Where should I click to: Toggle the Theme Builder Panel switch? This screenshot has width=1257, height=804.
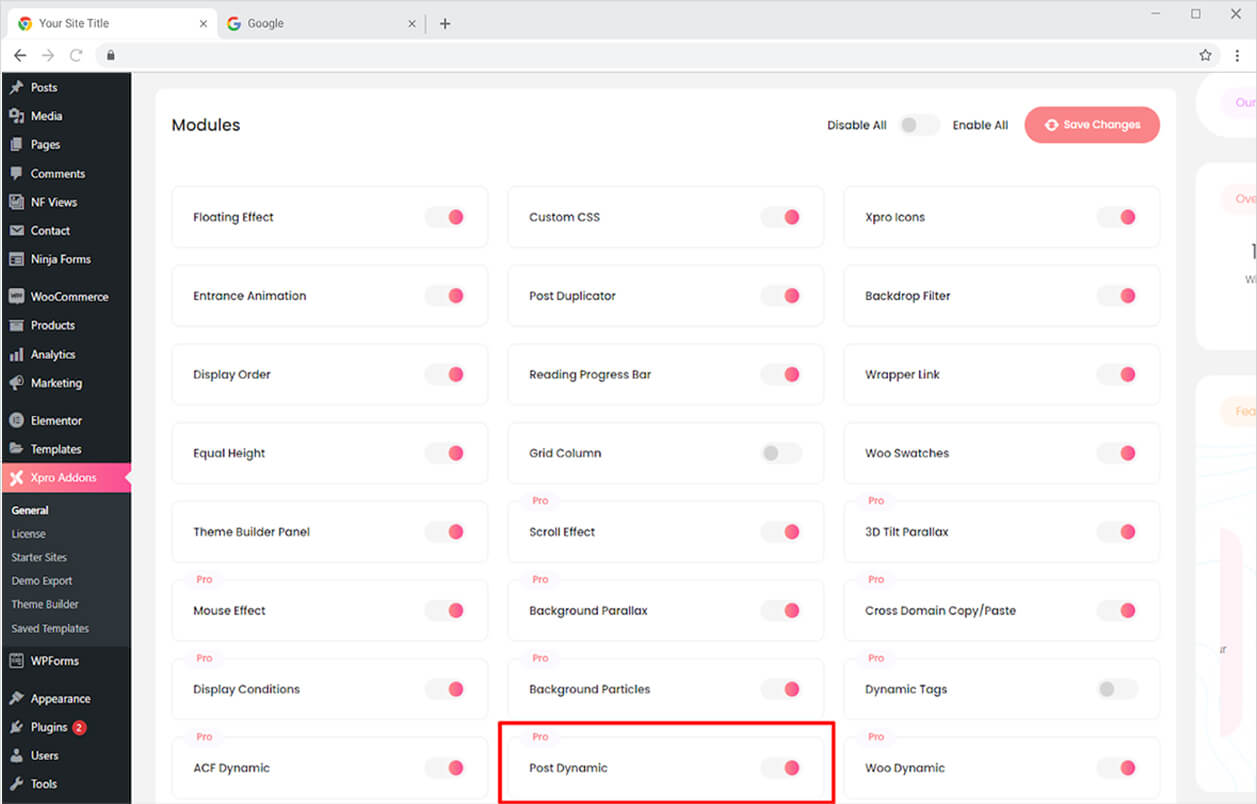445,532
